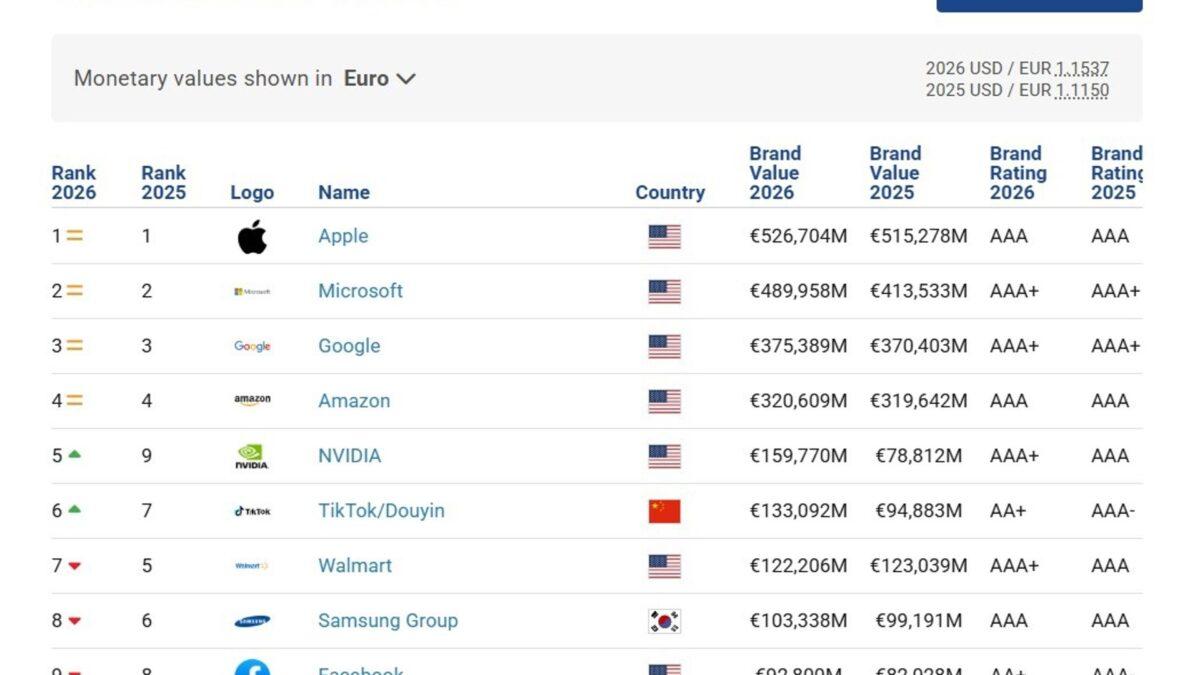The image size is (1200, 675).
Task: Click the Microsoft logo icon
Action: tap(252, 291)
